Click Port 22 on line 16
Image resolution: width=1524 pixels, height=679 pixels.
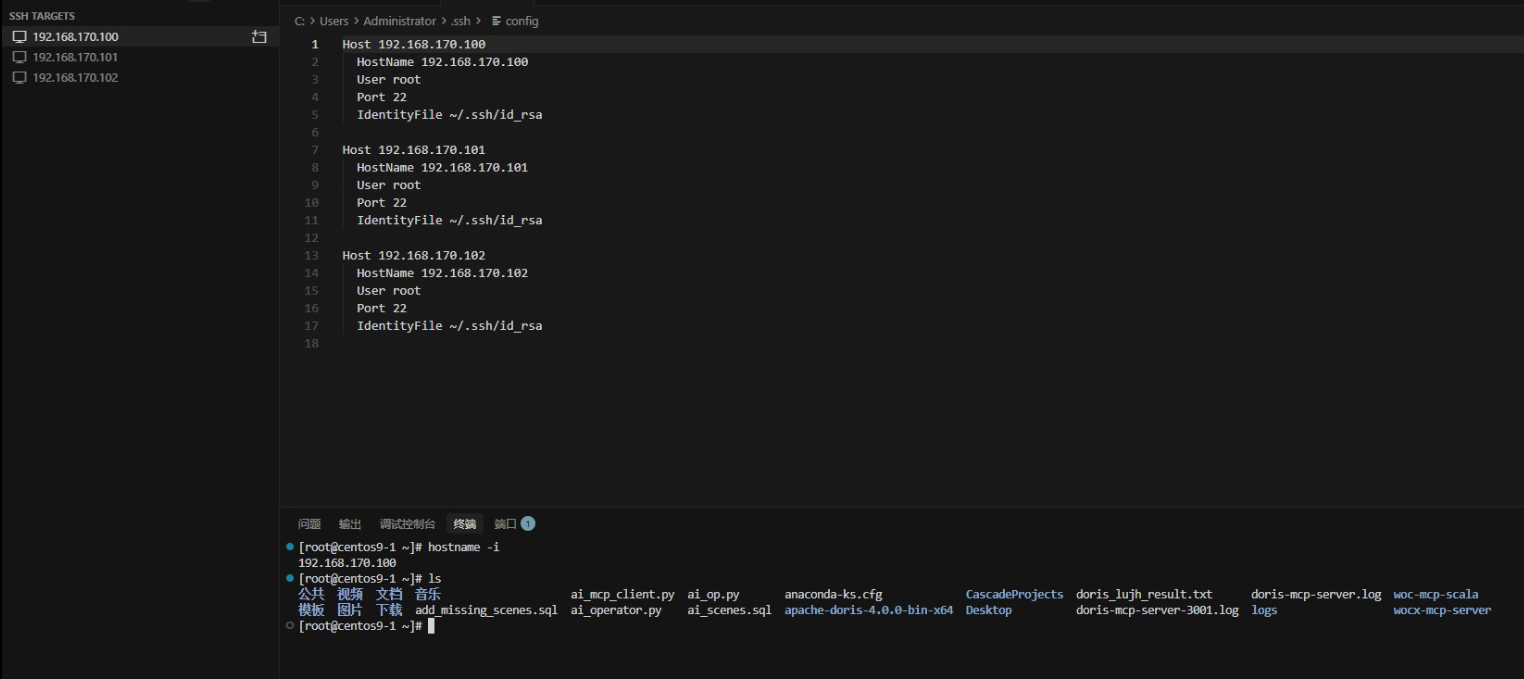coord(382,308)
